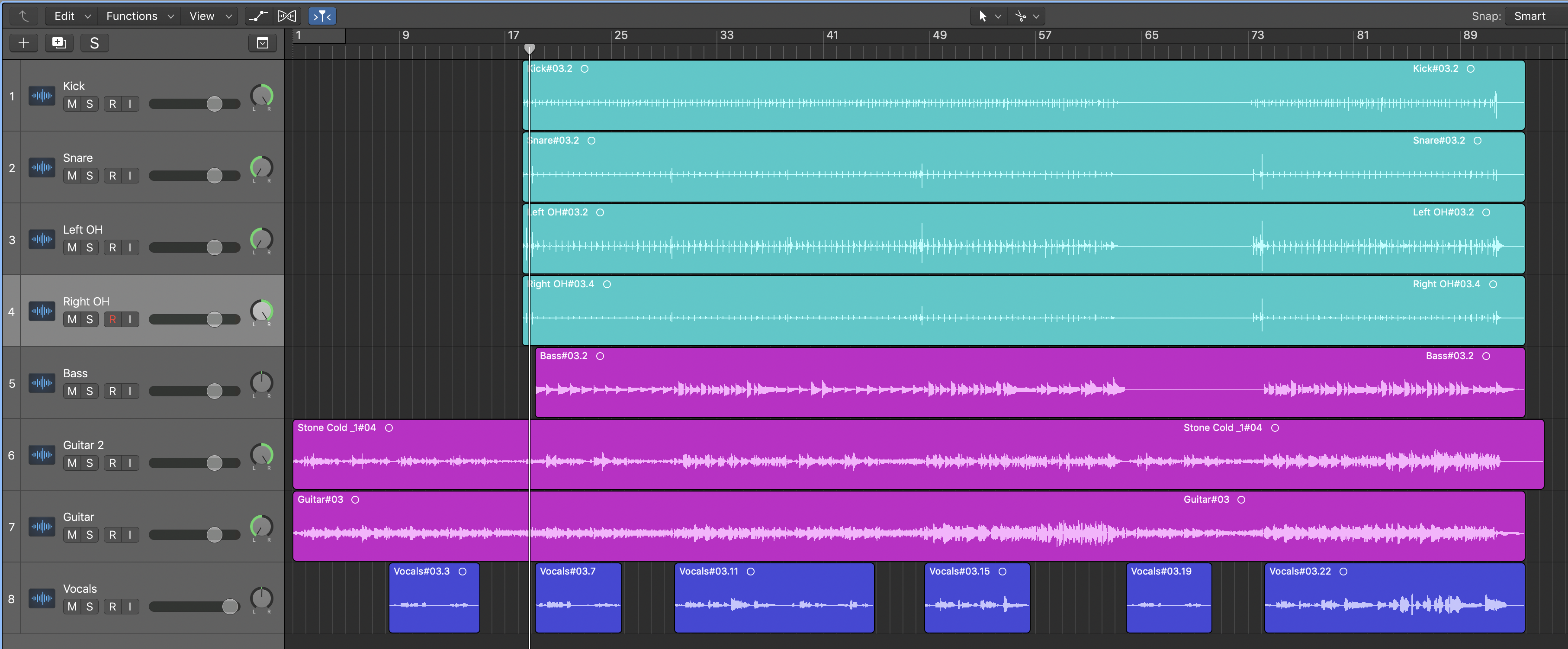Viewport: 1568px width, 649px height.
Task: Select the pointer tool icon
Action: [x=983, y=16]
